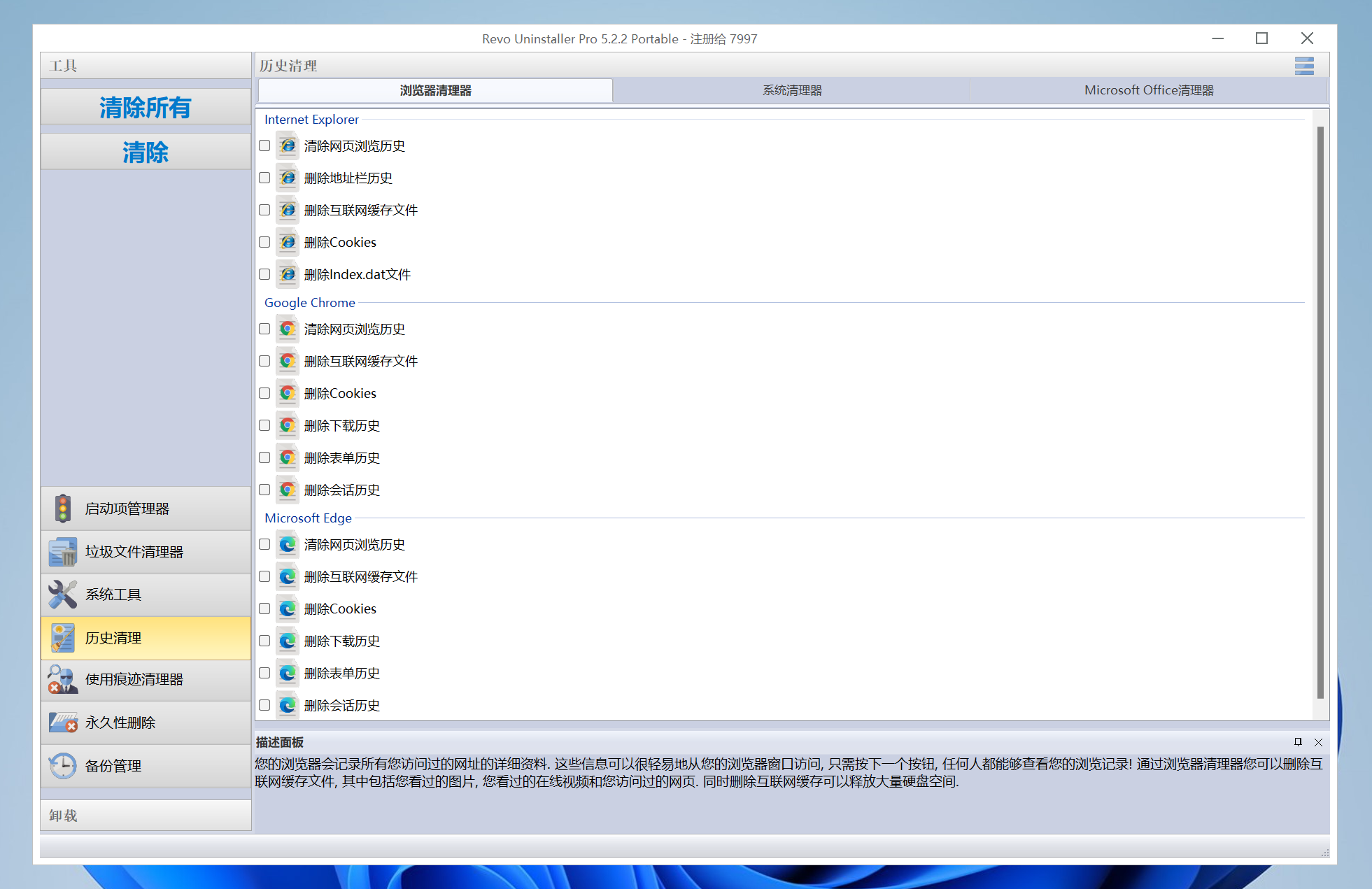Image resolution: width=1372 pixels, height=889 pixels.
Task: Click IE icon beside 删除Cookies
Action: pyautogui.click(x=288, y=242)
